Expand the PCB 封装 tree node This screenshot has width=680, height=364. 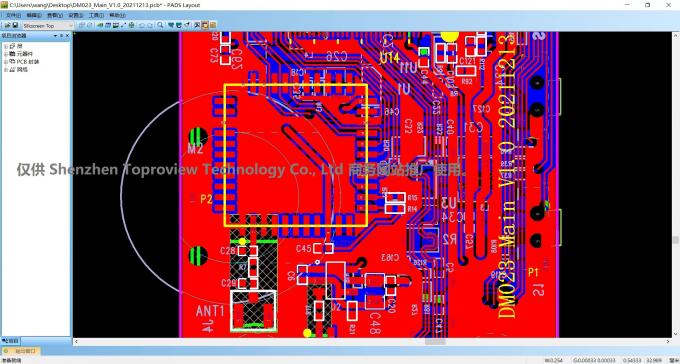pyautogui.click(x=6, y=62)
